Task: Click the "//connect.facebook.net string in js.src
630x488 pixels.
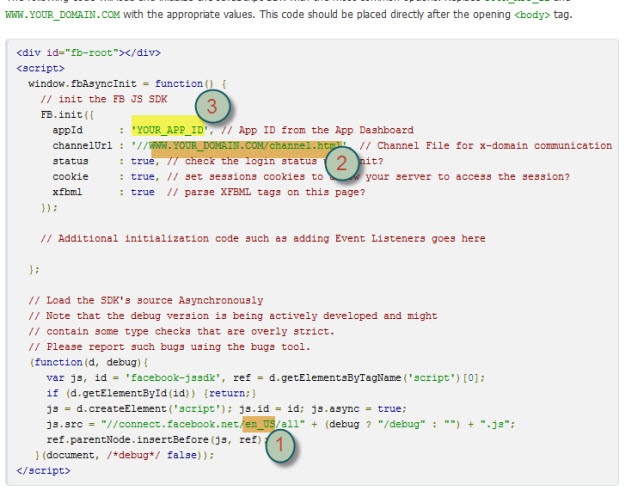Action: (x=171, y=424)
